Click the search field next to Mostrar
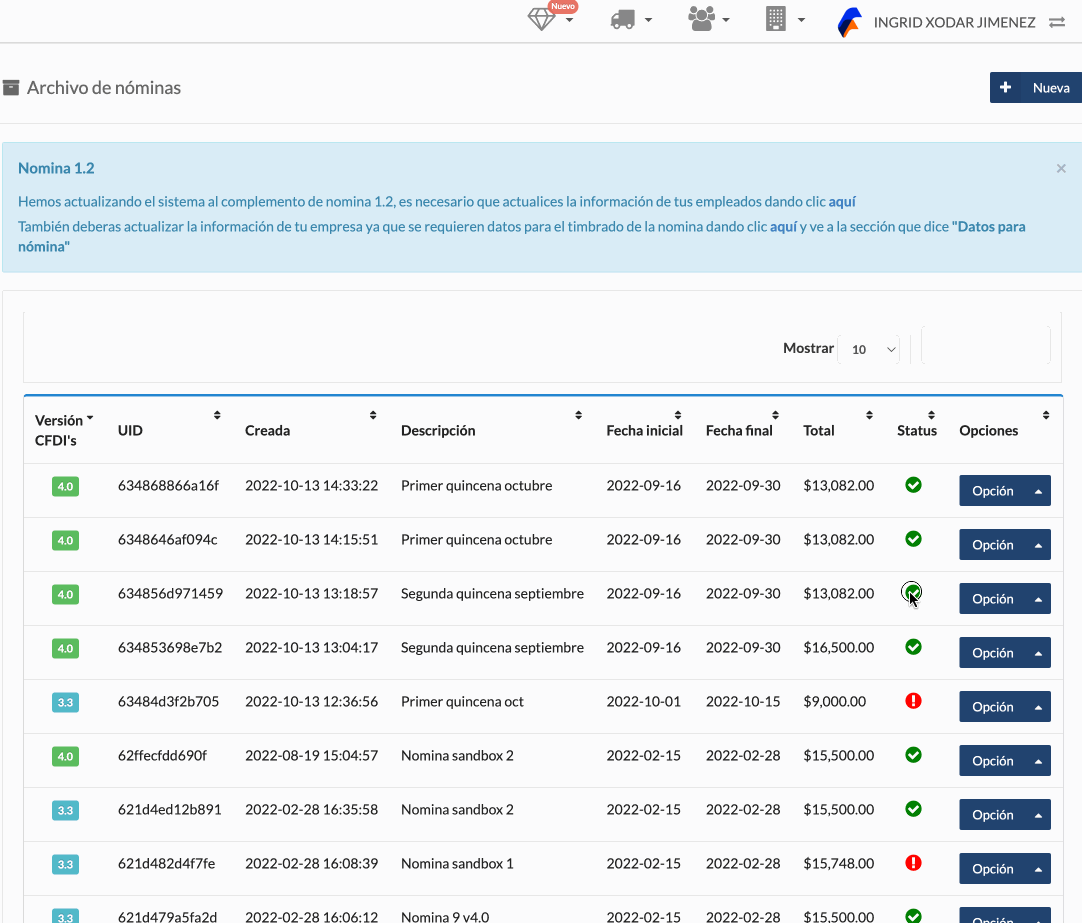Image resolution: width=1082 pixels, height=923 pixels. 985,346
